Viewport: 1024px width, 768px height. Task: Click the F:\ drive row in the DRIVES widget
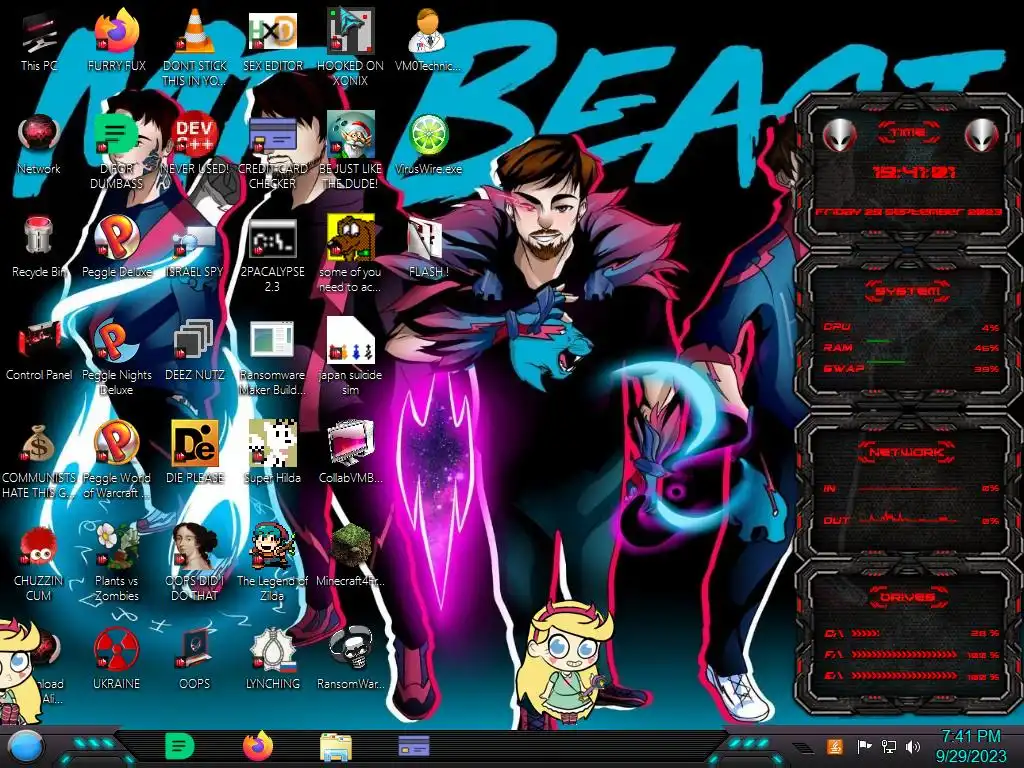click(912, 654)
